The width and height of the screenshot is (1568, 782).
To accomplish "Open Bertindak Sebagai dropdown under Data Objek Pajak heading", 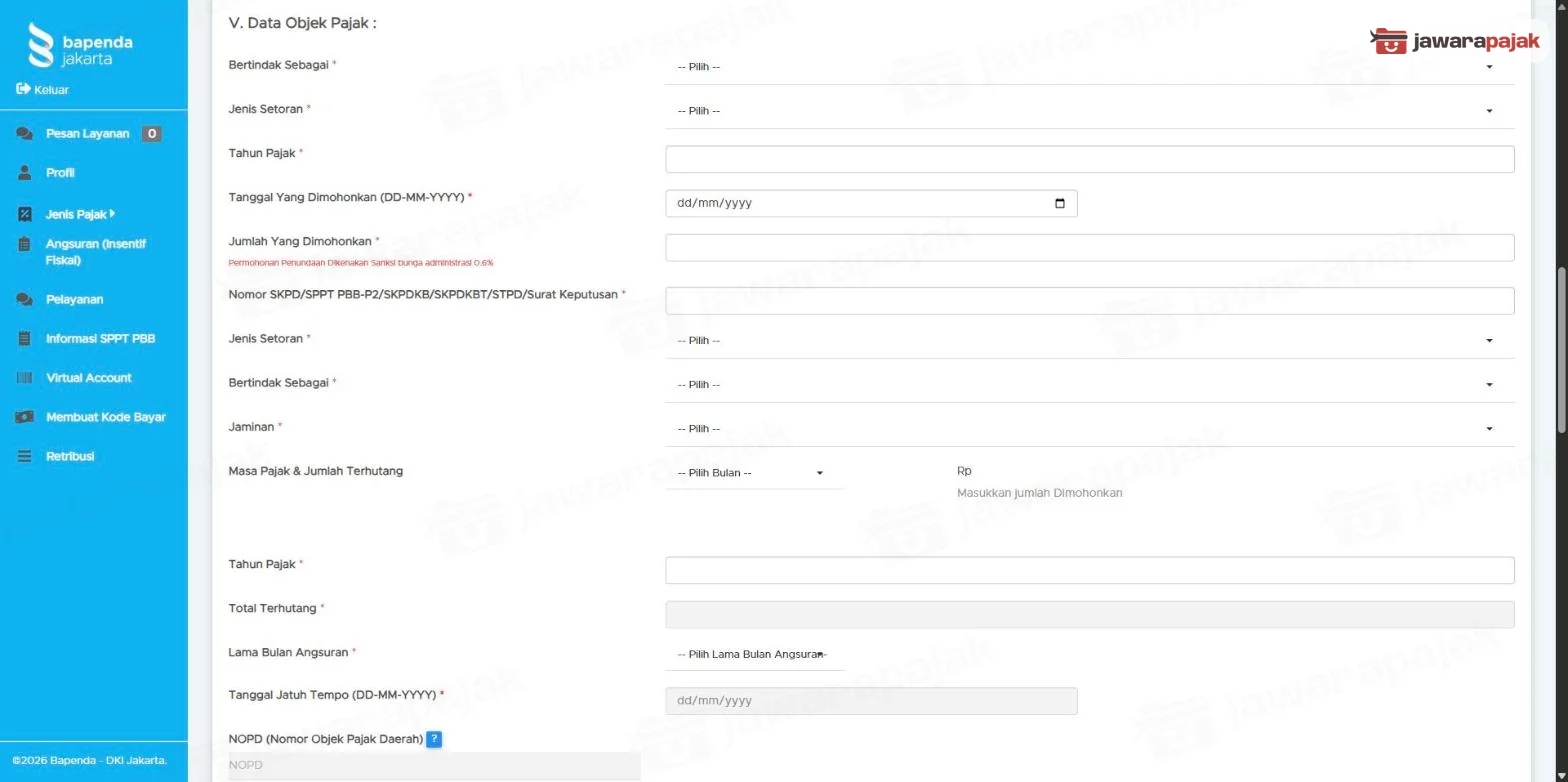I will (x=1089, y=67).
